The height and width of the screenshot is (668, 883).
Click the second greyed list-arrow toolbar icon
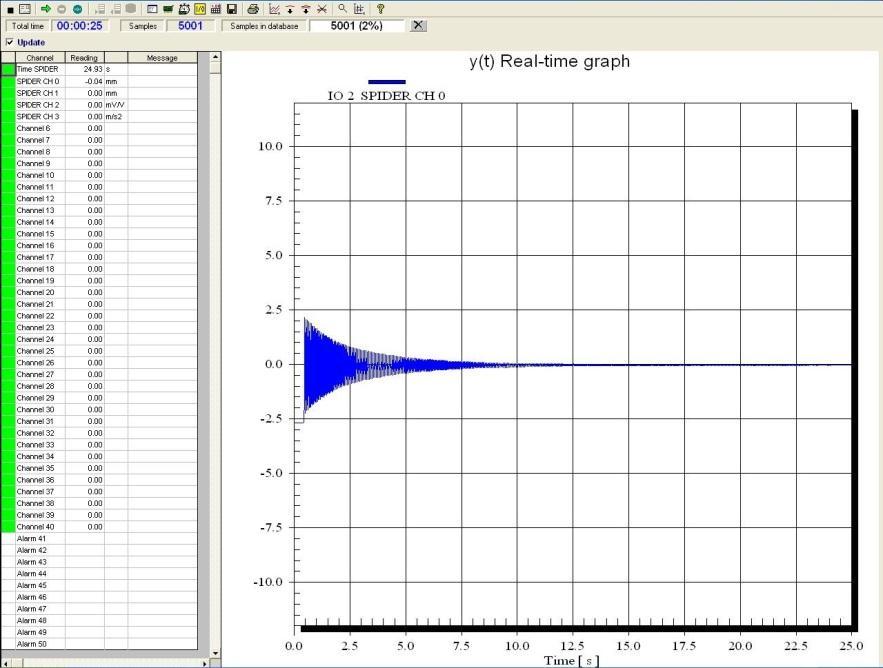[x=115, y=9]
